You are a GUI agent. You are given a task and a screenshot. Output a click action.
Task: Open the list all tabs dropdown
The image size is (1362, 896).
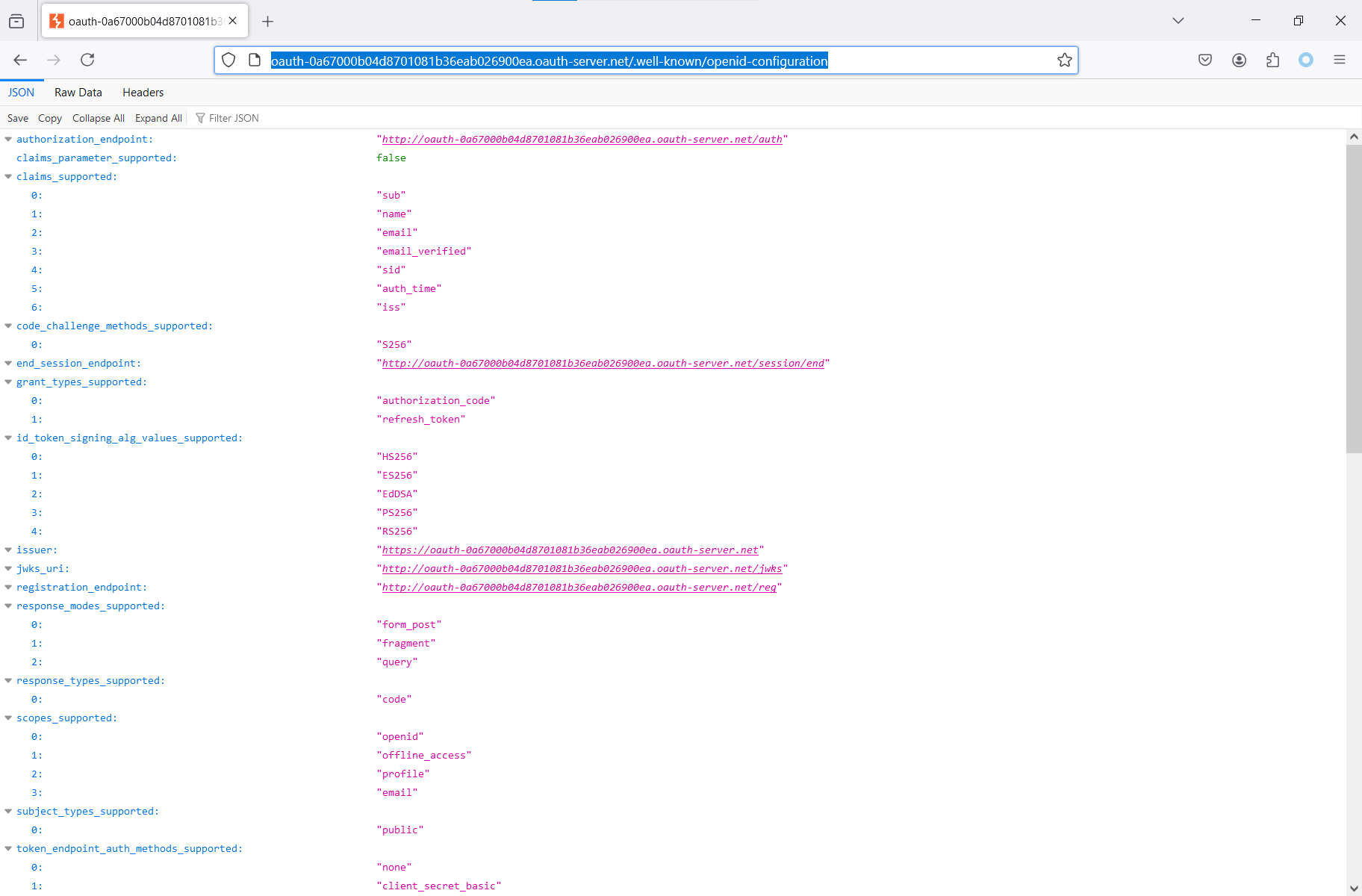pos(1178,21)
